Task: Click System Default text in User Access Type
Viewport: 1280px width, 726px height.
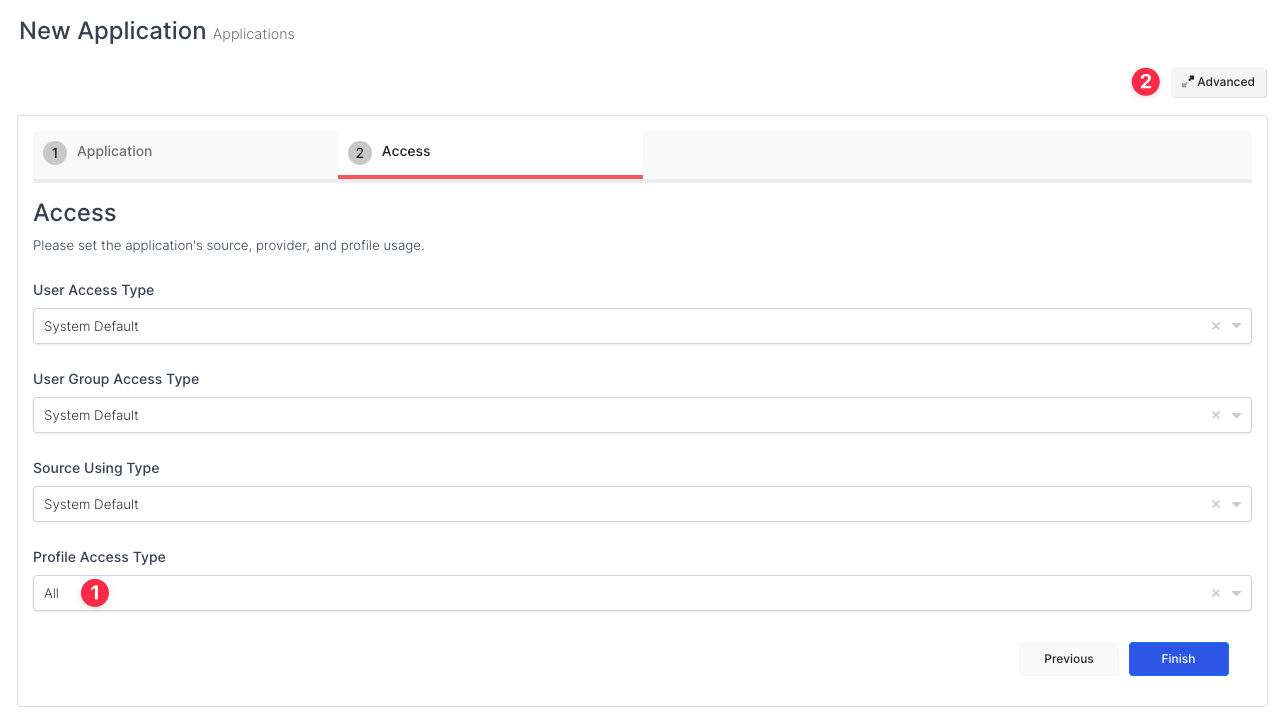Action: (91, 326)
